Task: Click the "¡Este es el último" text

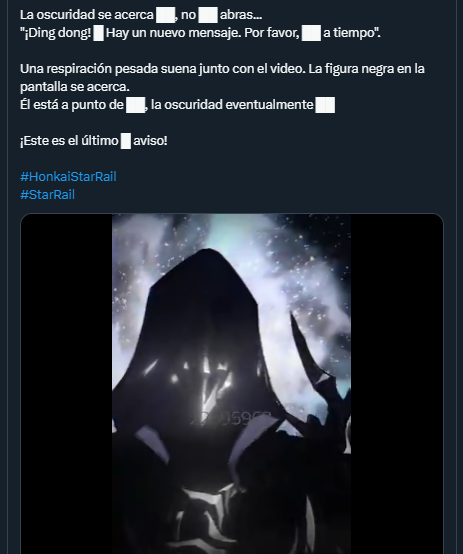Action: [69, 141]
